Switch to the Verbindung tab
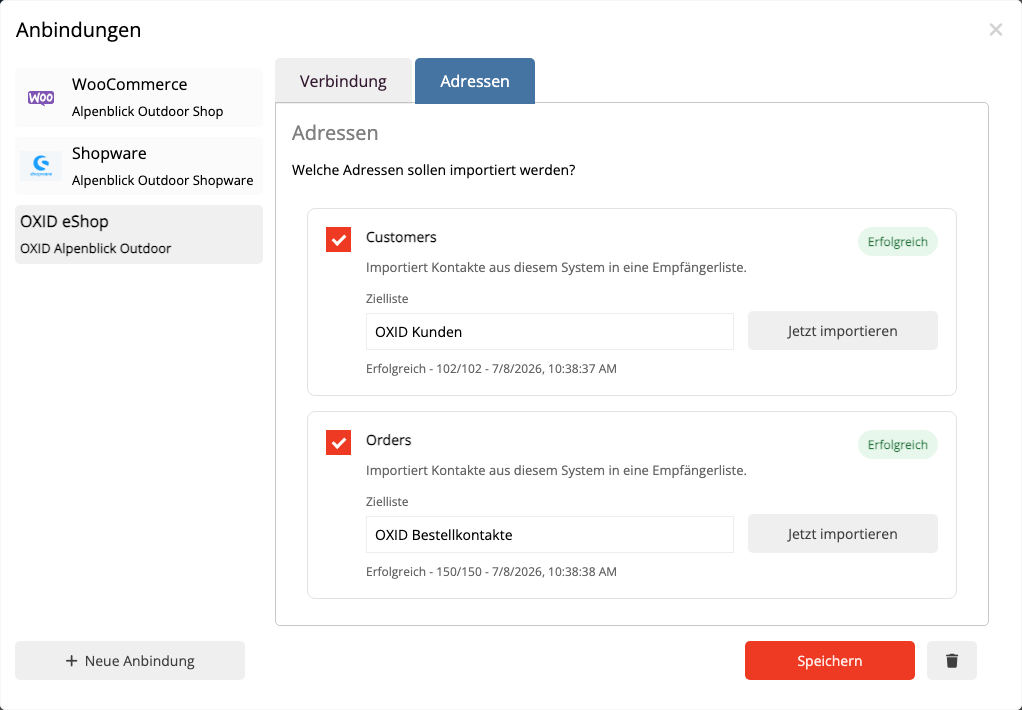 (343, 81)
